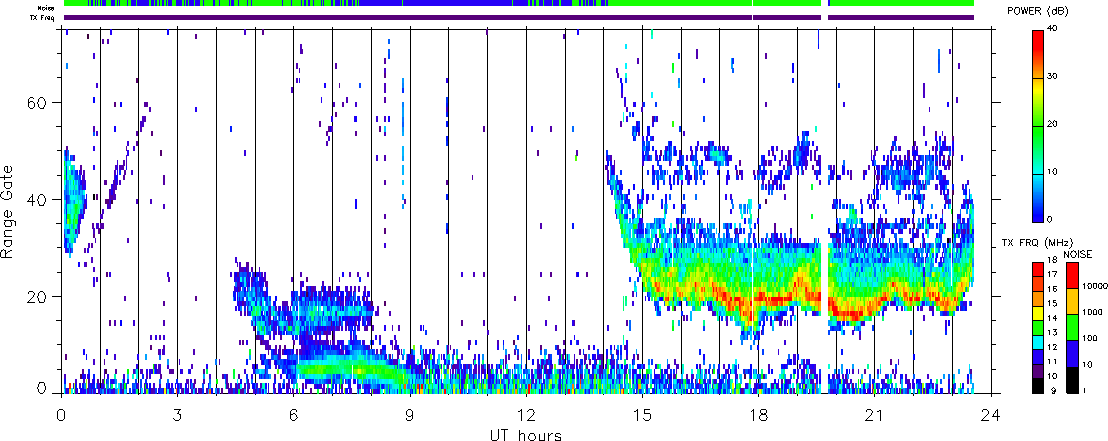Click the green 100 swatch in NOISE legend

pos(1073,327)
